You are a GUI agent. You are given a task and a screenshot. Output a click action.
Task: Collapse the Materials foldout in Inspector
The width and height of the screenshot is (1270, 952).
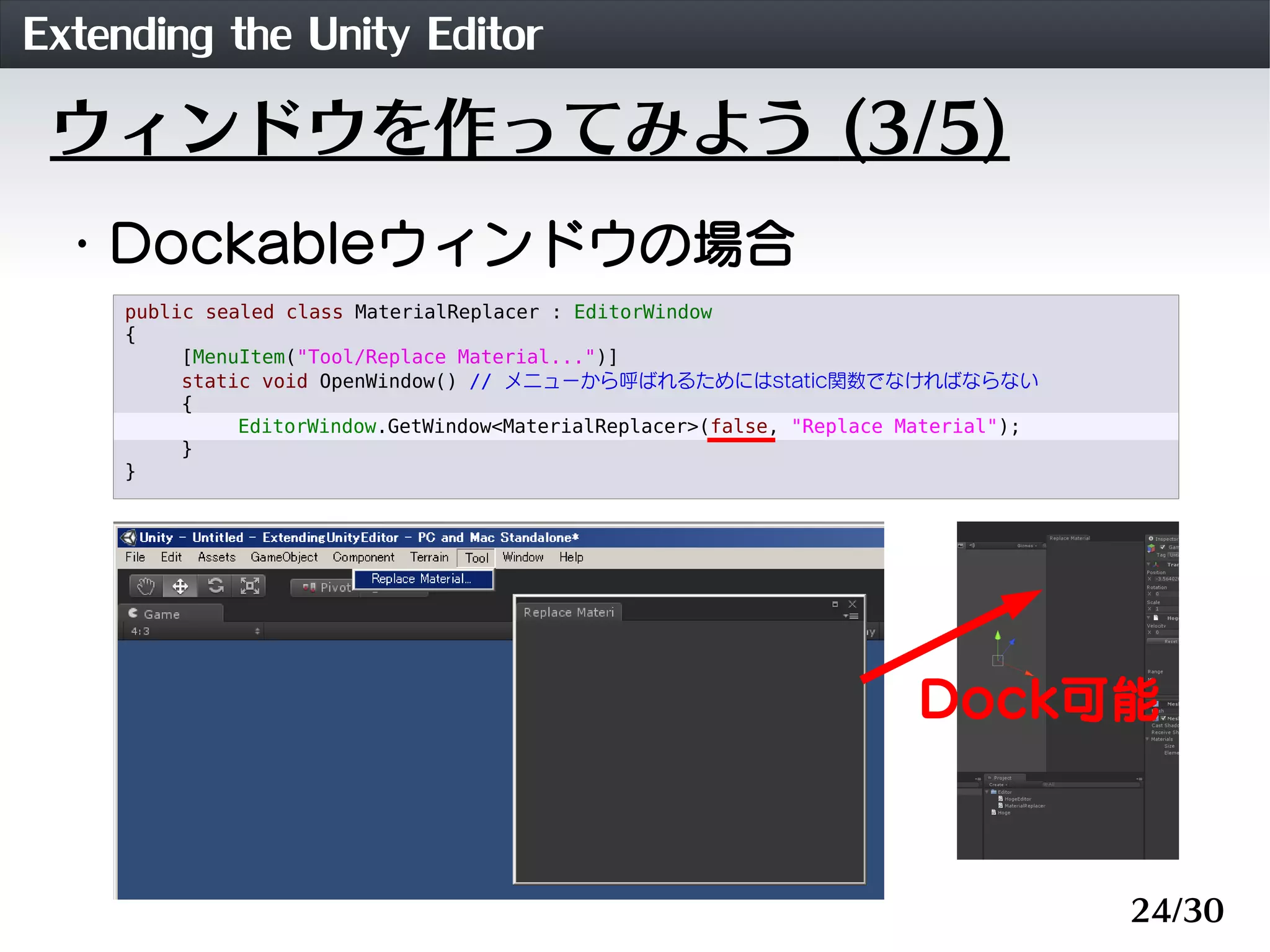click(x=1147, y=739)
